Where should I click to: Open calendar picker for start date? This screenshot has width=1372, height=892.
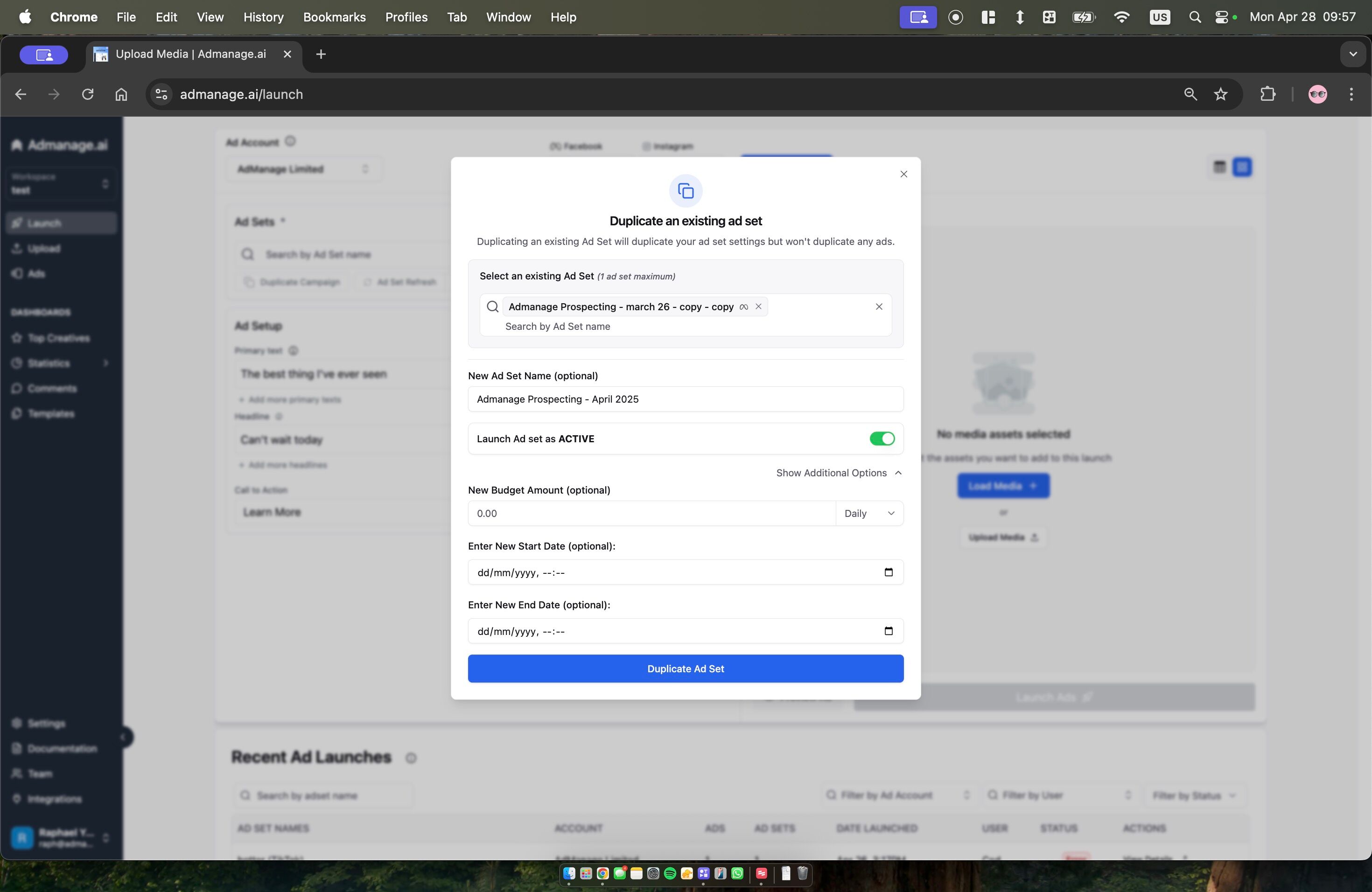click(889, 572)
